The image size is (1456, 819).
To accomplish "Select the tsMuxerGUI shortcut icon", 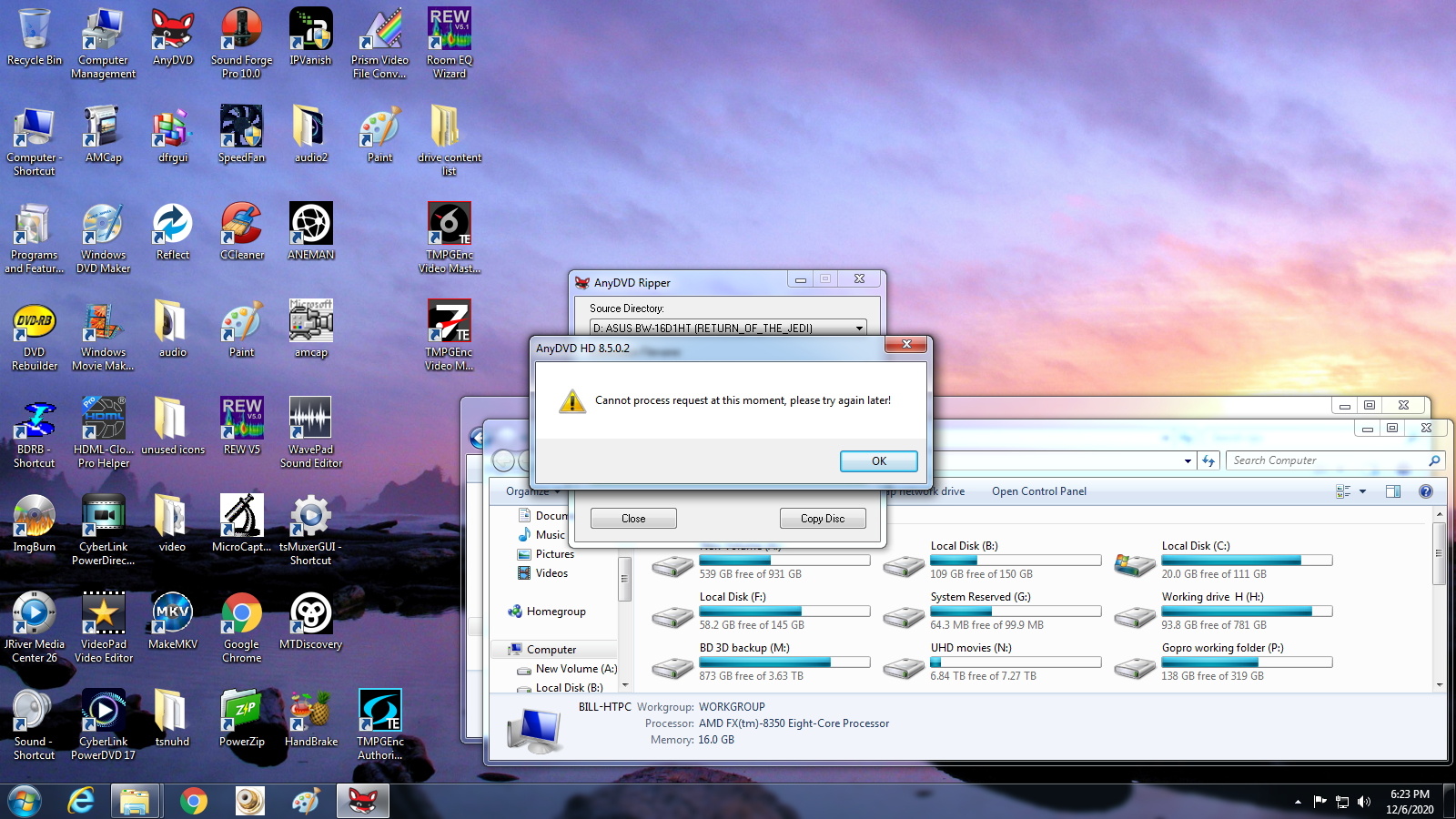I will (x=310, y=531).
